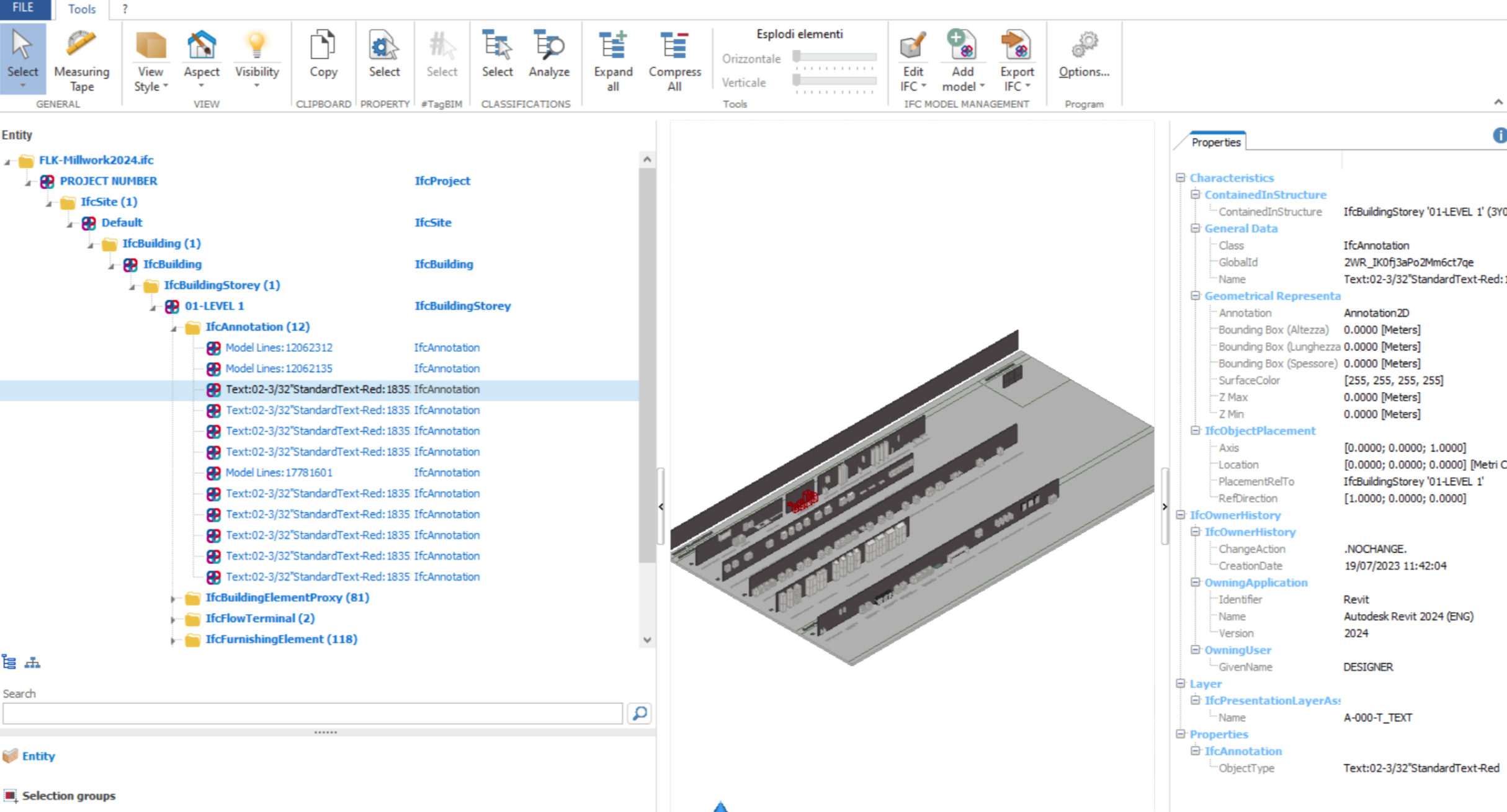1507x812 pixels.
Task: Open the FILE menu
Action: [22, 8]
